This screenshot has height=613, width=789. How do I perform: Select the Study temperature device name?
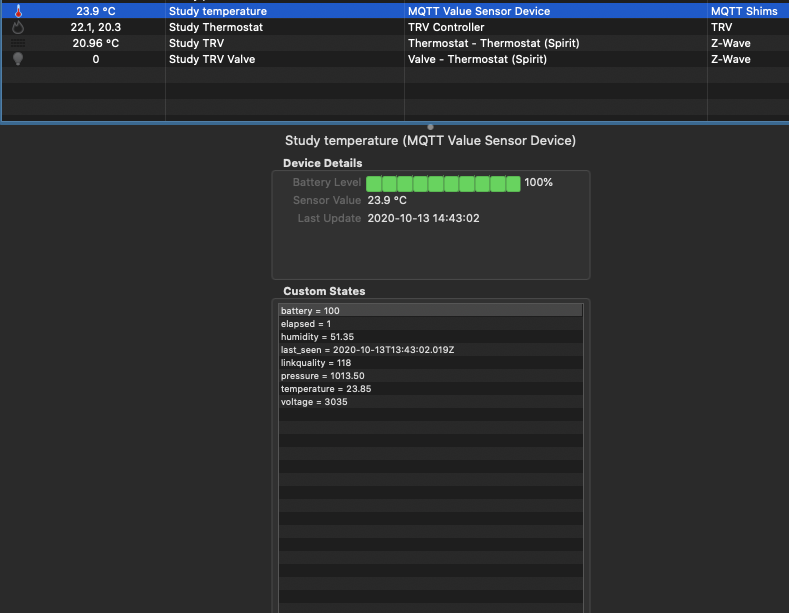(218, 11)
